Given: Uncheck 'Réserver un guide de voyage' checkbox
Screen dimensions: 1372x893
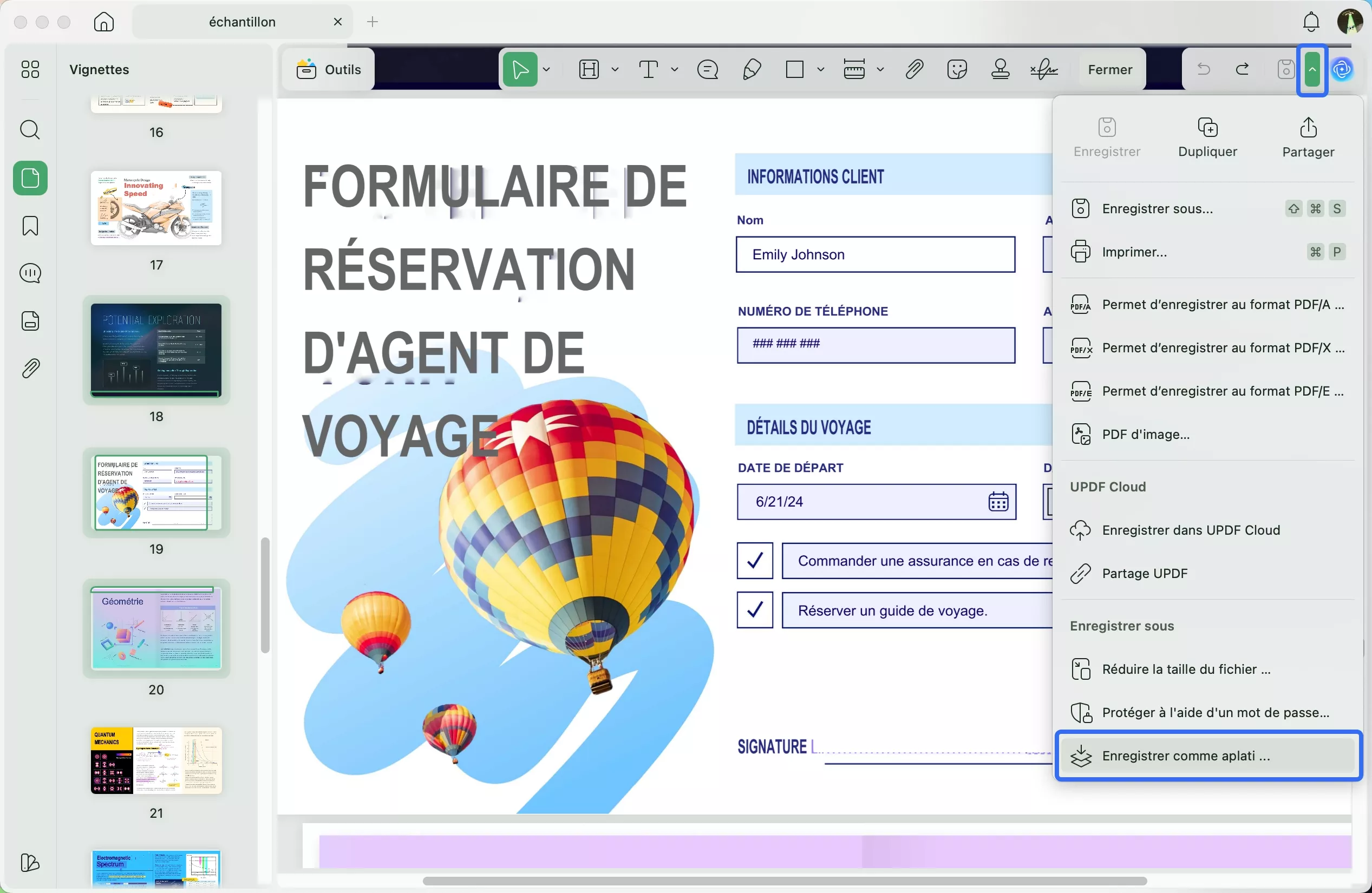Looking at the screenshot, I should (x=754, y=610).
